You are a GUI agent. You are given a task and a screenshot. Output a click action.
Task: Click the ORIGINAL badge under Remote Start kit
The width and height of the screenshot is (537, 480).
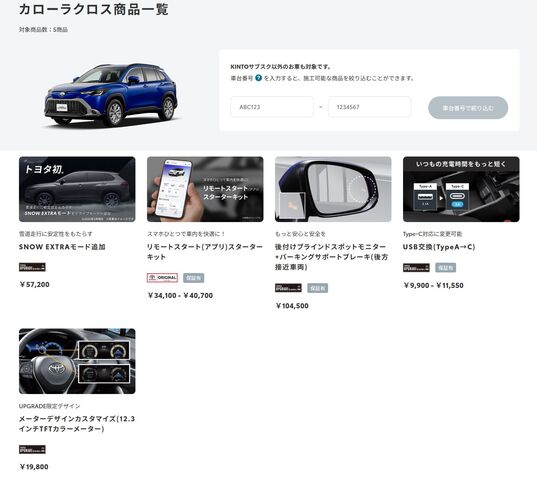point(162,278)
